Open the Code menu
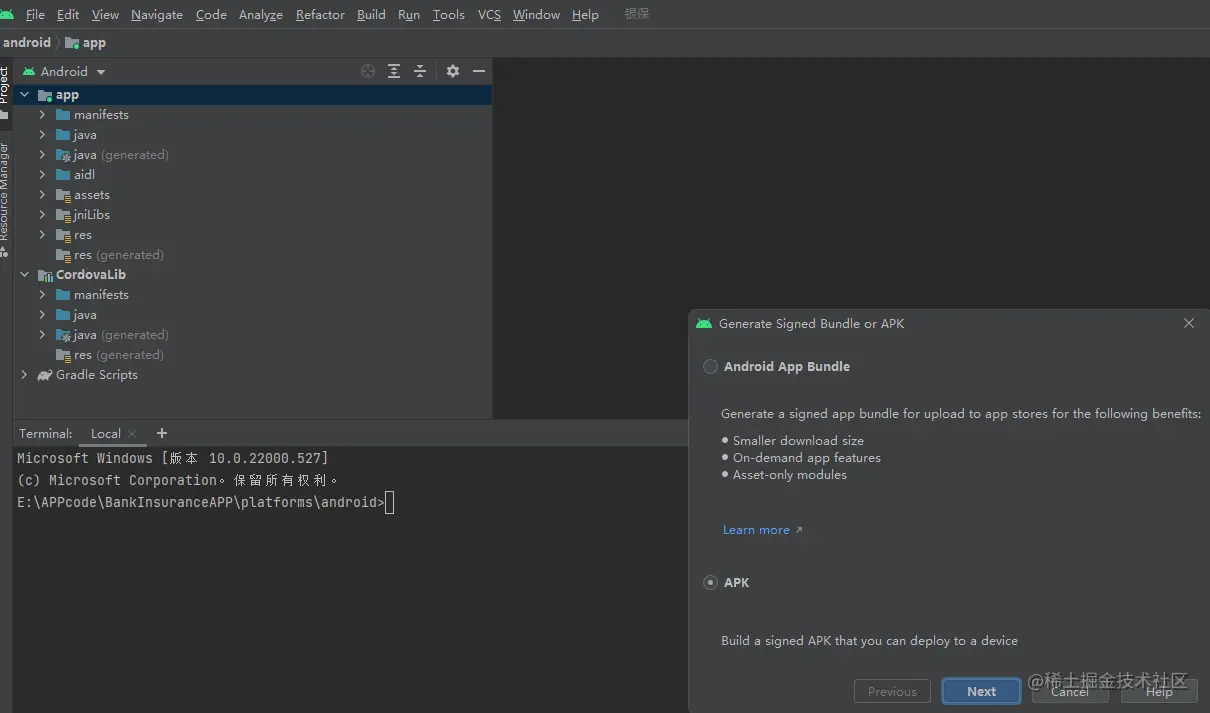1210x713 pixels. click(x=211, y=14)
